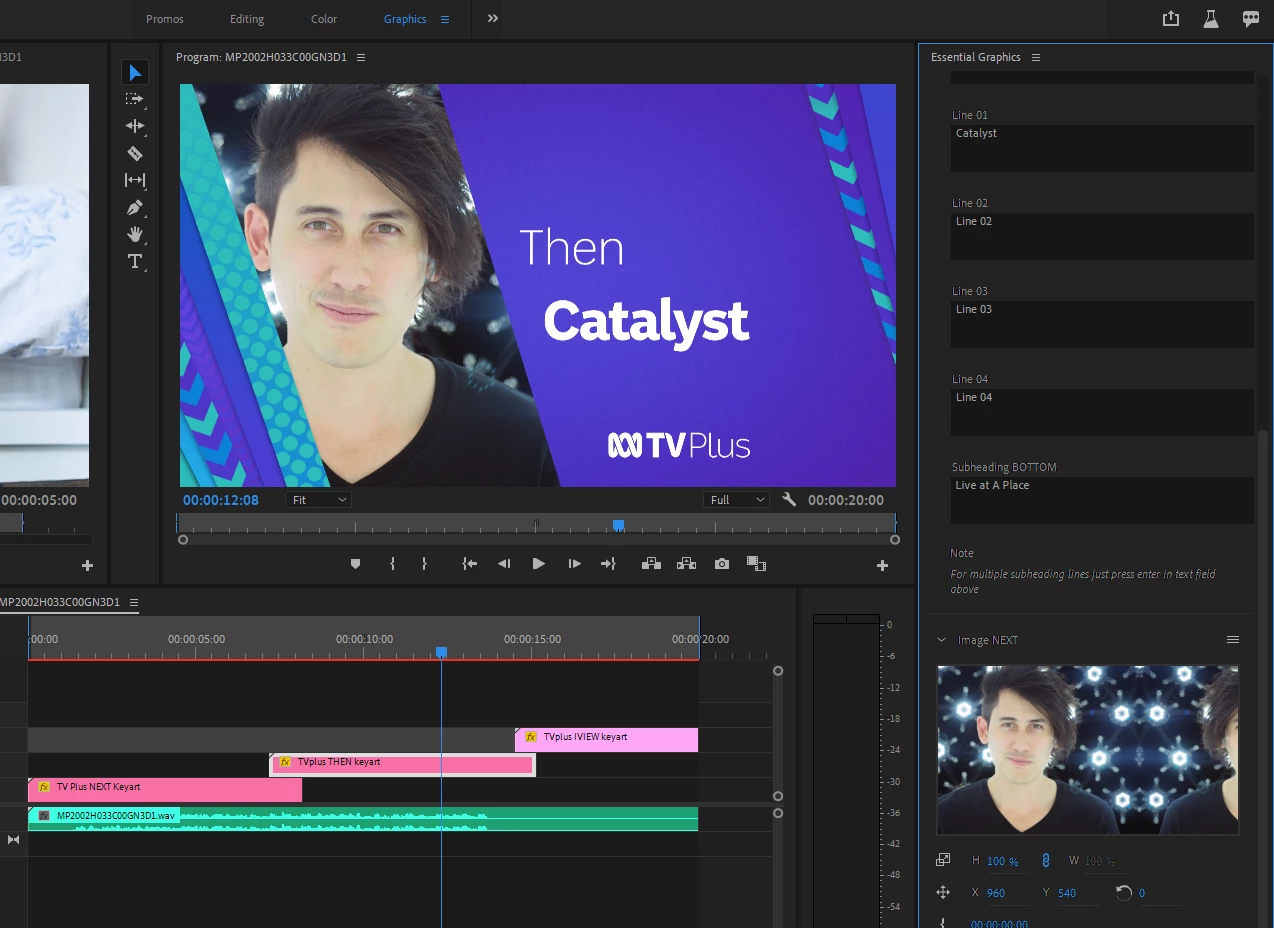1274x928 pixels.
Task: Click Program monitor playhead marker
Action: [618, 525]
